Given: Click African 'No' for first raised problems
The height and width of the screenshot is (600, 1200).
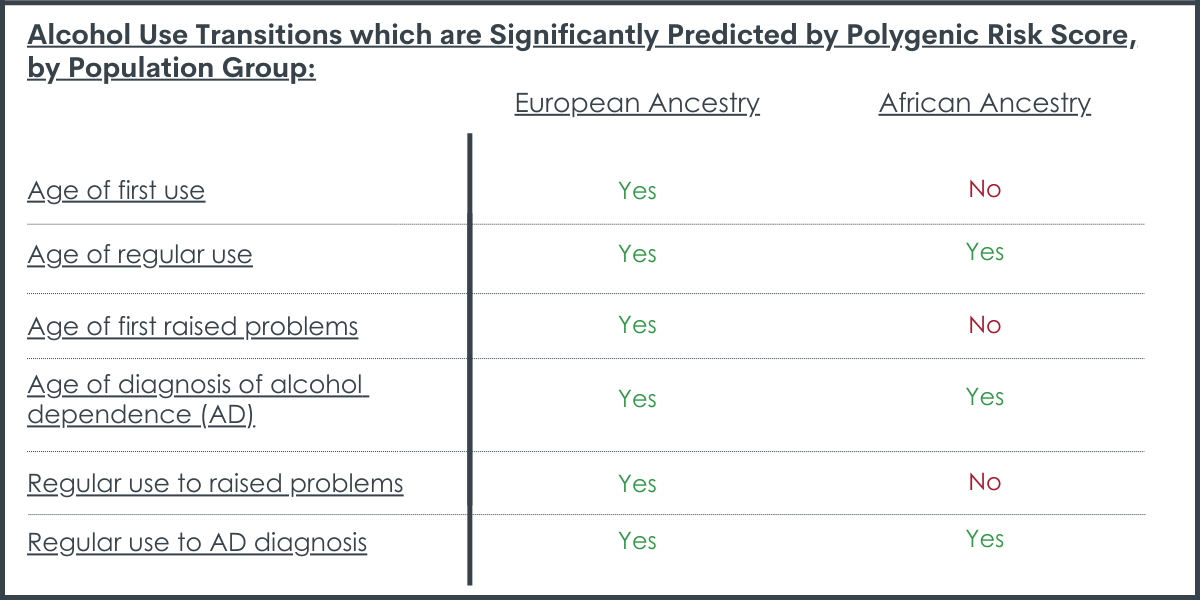Looking at the screenshot, I should coord(985,325).
